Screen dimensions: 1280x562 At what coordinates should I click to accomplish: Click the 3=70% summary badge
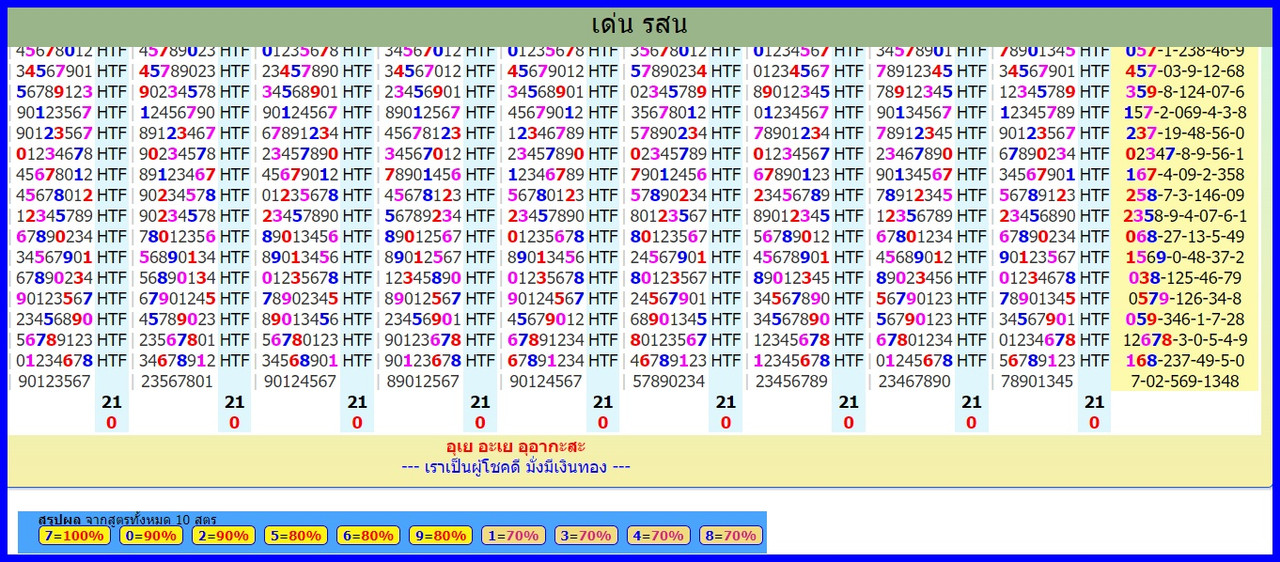coord(586,535)
